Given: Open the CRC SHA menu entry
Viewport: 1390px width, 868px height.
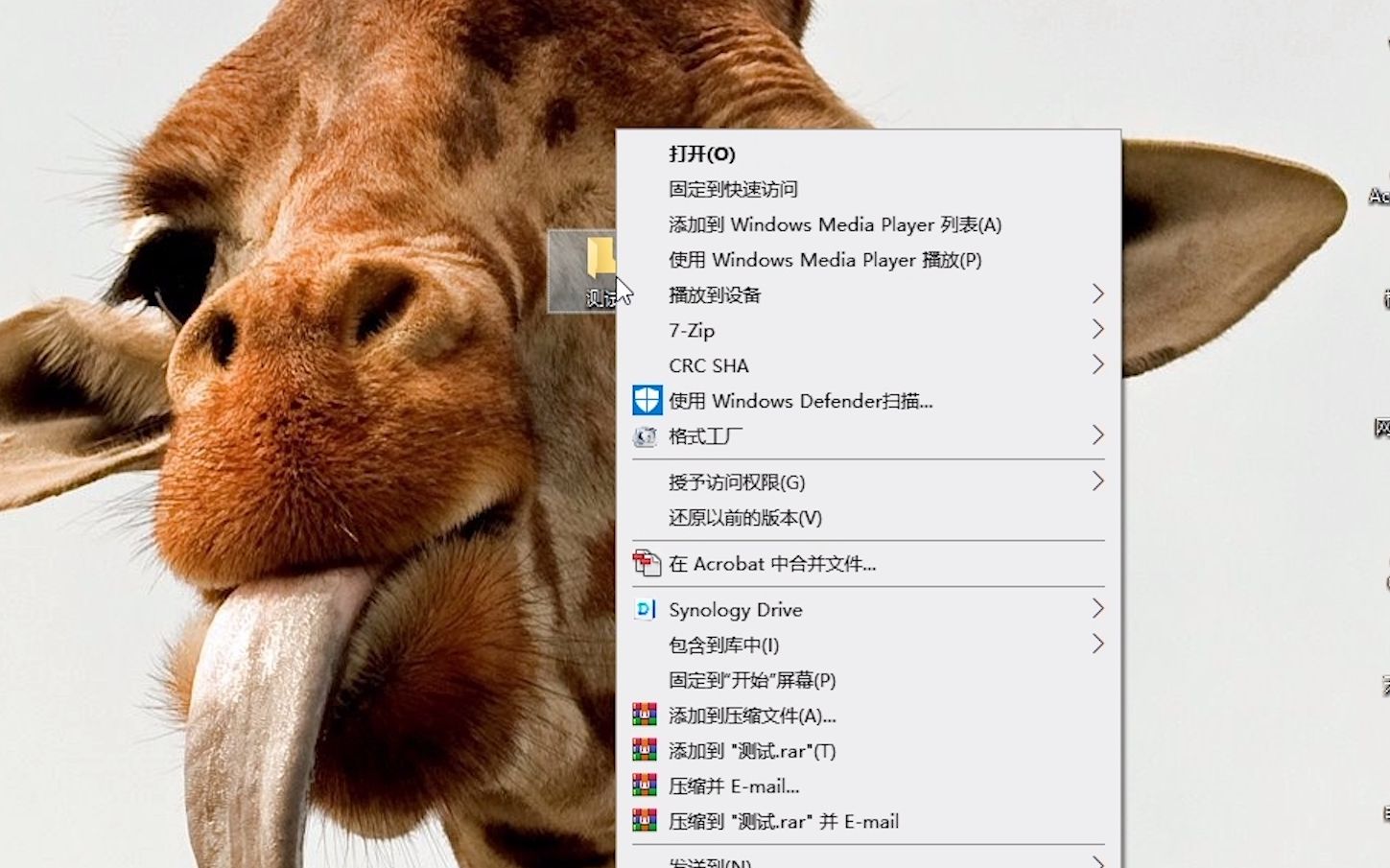Looking at the screenshot, I should (x=868, y=365).
